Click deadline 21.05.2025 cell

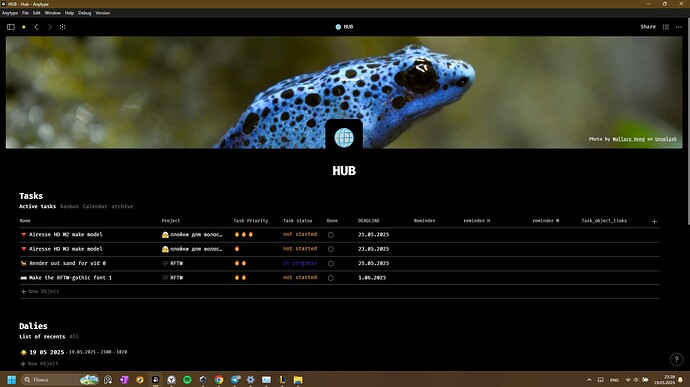coord(374,235)
